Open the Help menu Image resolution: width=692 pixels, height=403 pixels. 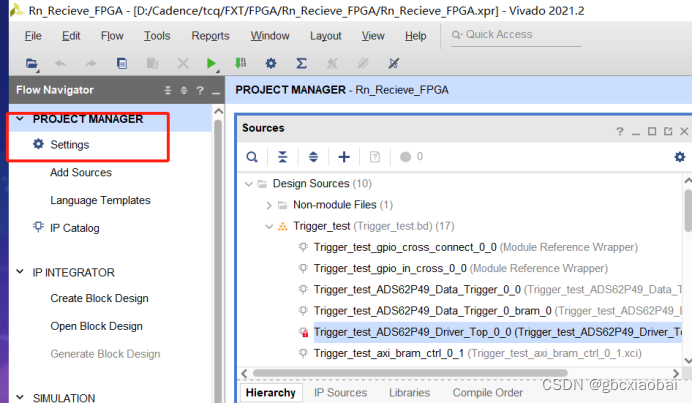click(415, 36)
